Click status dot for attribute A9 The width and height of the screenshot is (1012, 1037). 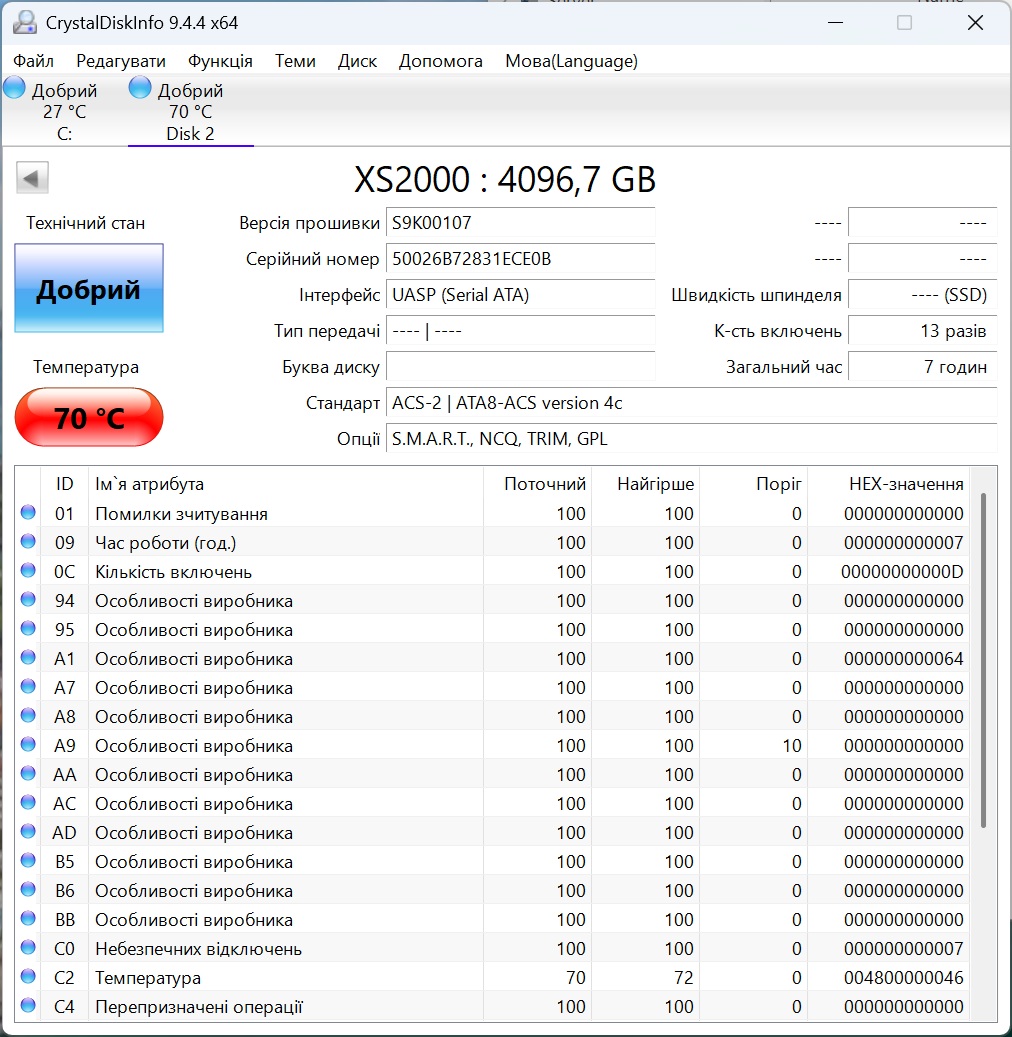click(28, 745)
